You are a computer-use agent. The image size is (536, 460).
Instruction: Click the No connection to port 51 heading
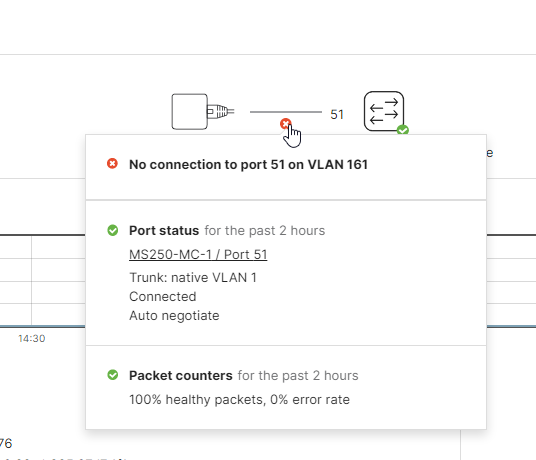[249, 165]
